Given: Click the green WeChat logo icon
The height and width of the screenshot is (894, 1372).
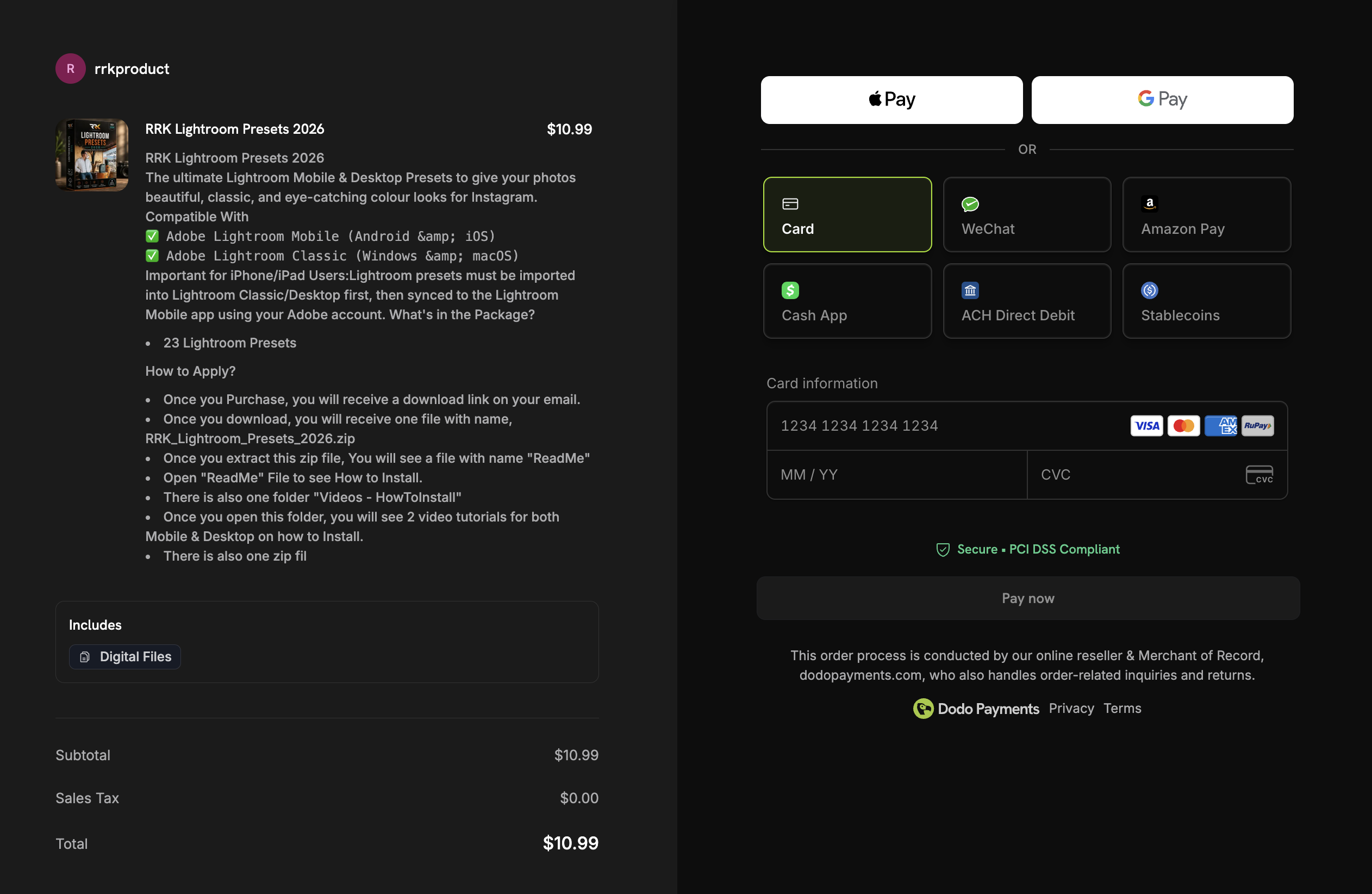Looking at the screenshot, I should pos(970,203).
